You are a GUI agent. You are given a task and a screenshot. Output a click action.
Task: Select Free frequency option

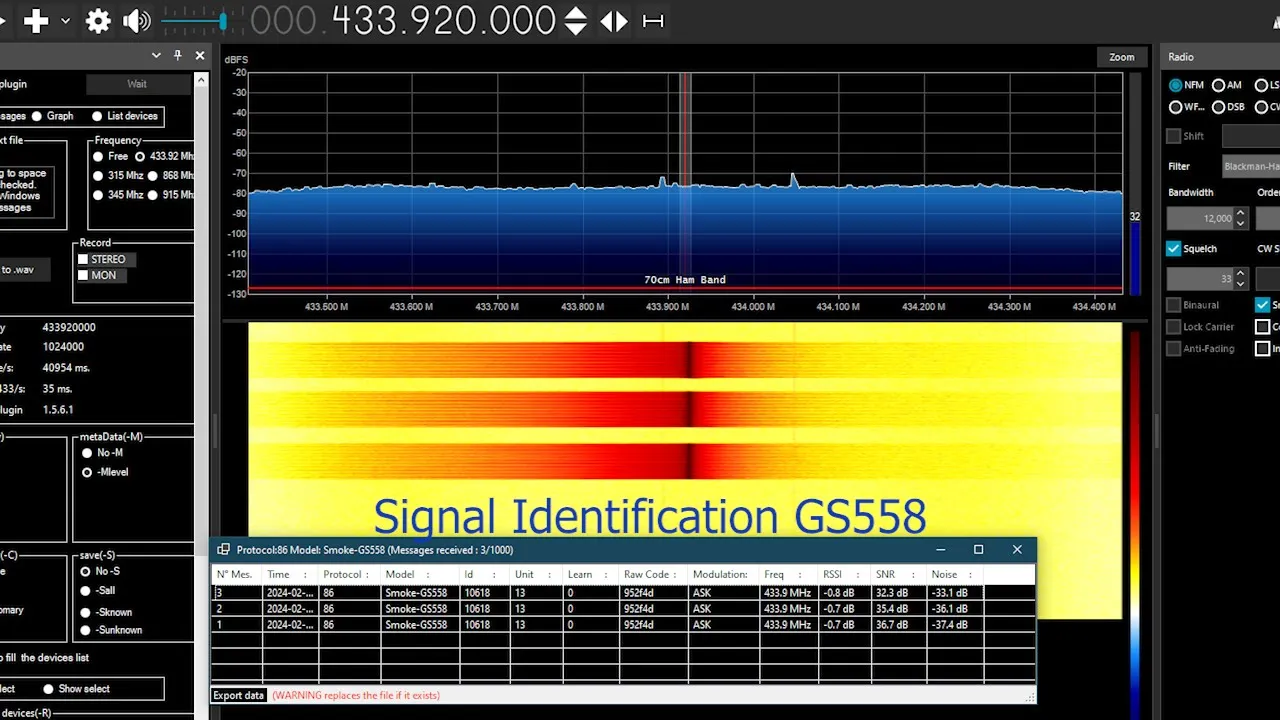point(98,156)
